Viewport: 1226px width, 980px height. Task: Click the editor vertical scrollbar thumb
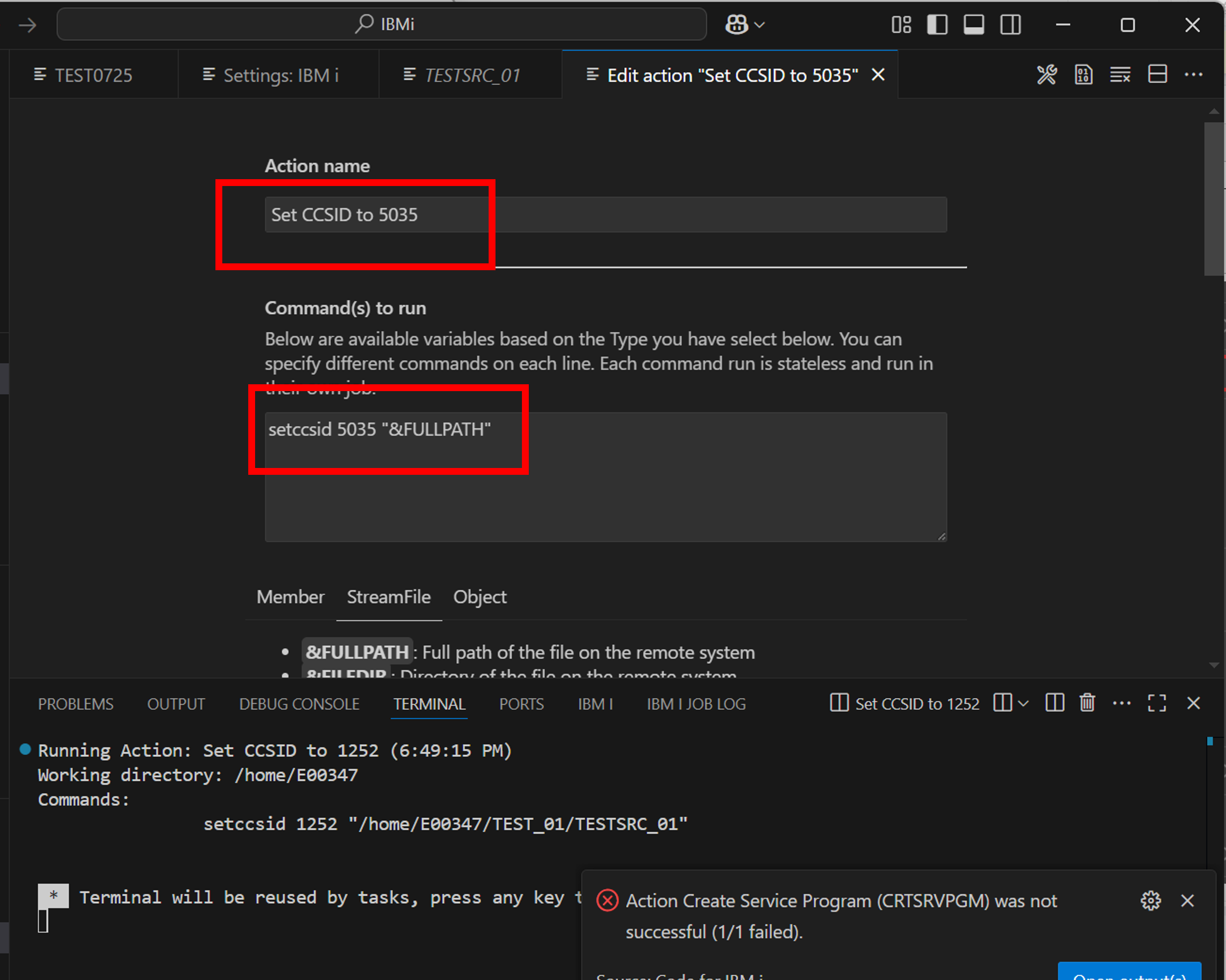1213,199
